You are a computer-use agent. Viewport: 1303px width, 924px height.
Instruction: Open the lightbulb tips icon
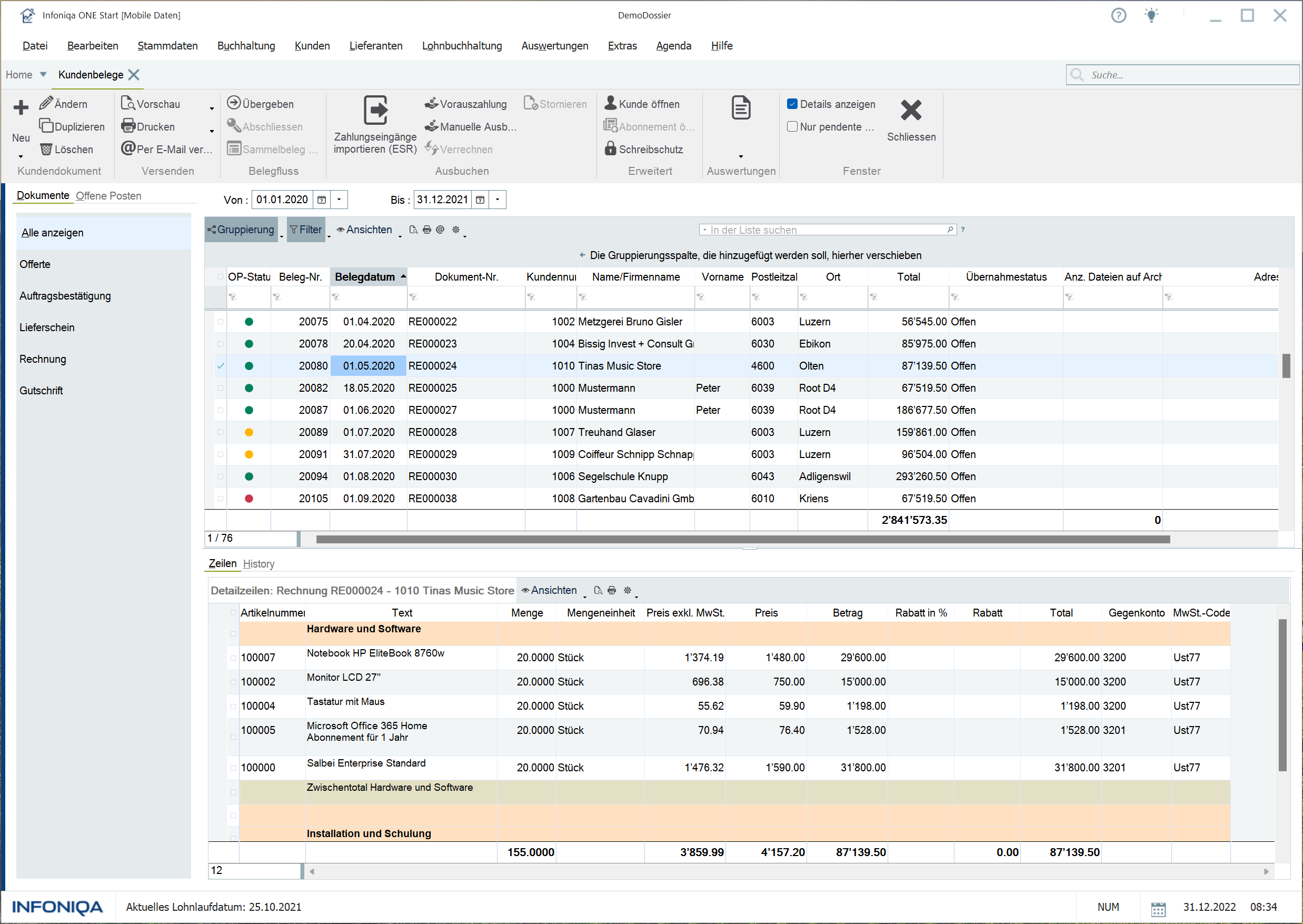(x=1151, y=15)
